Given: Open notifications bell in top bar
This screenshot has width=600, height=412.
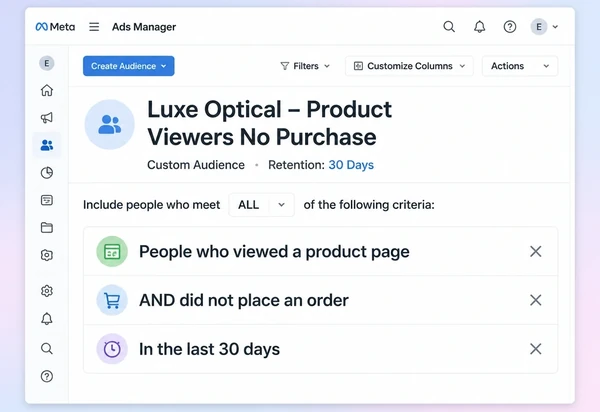Looking at the screenshot, I should coord(479,27).
